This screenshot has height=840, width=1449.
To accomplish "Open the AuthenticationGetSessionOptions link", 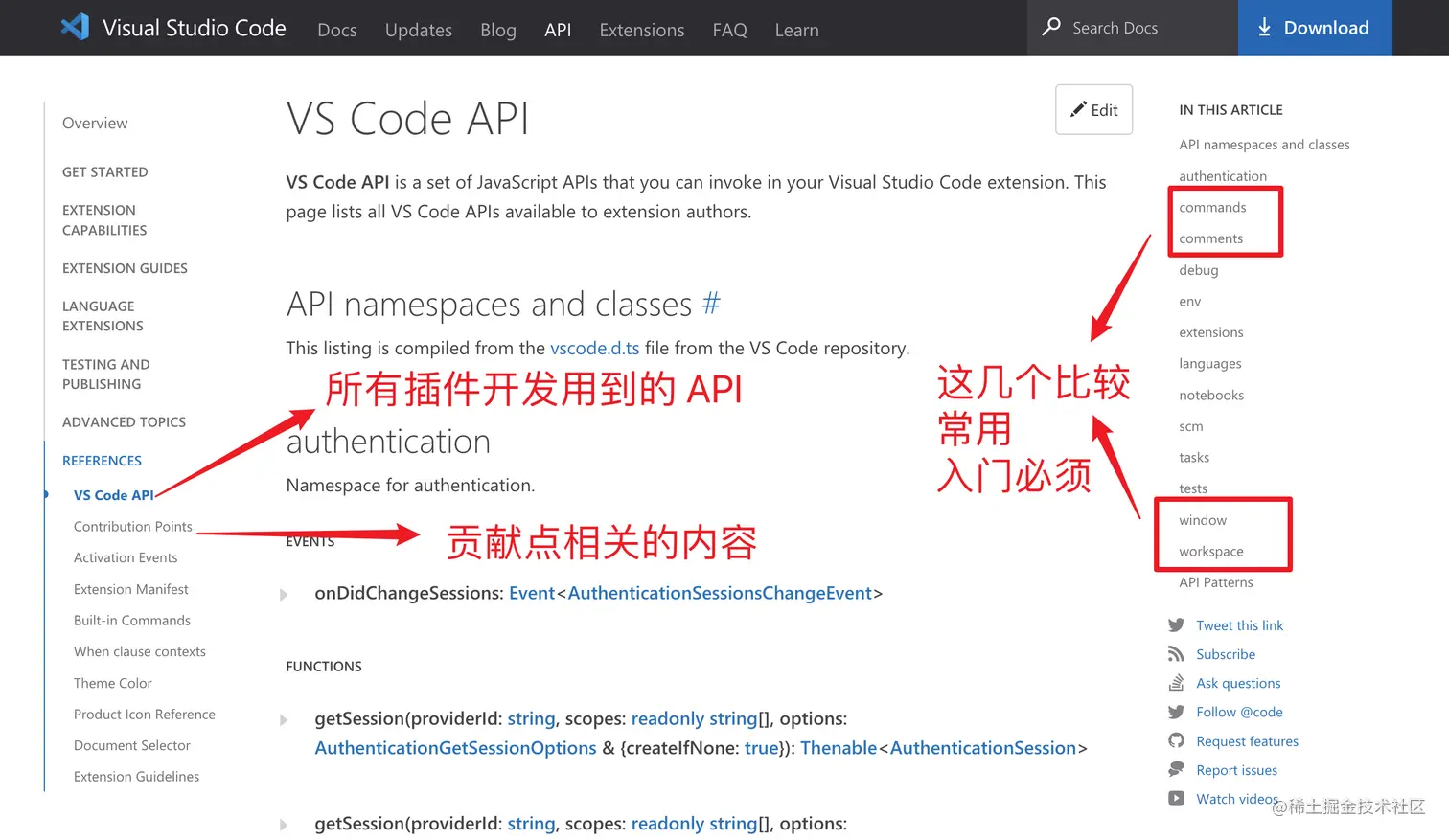I will pyautogui.click(x=455, y=748).
